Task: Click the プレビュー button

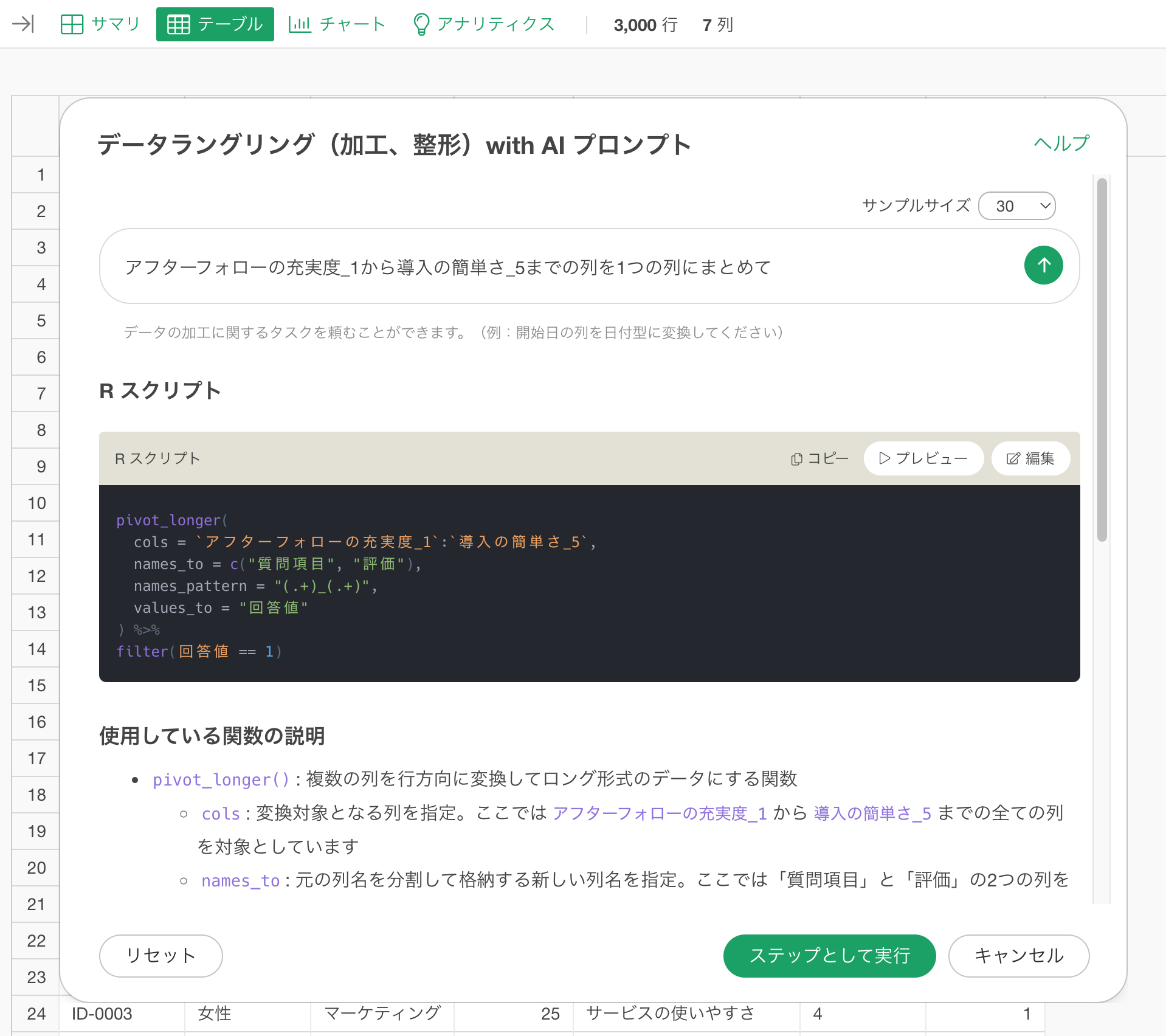Action: pyautogui.click(x=923, y=458)
